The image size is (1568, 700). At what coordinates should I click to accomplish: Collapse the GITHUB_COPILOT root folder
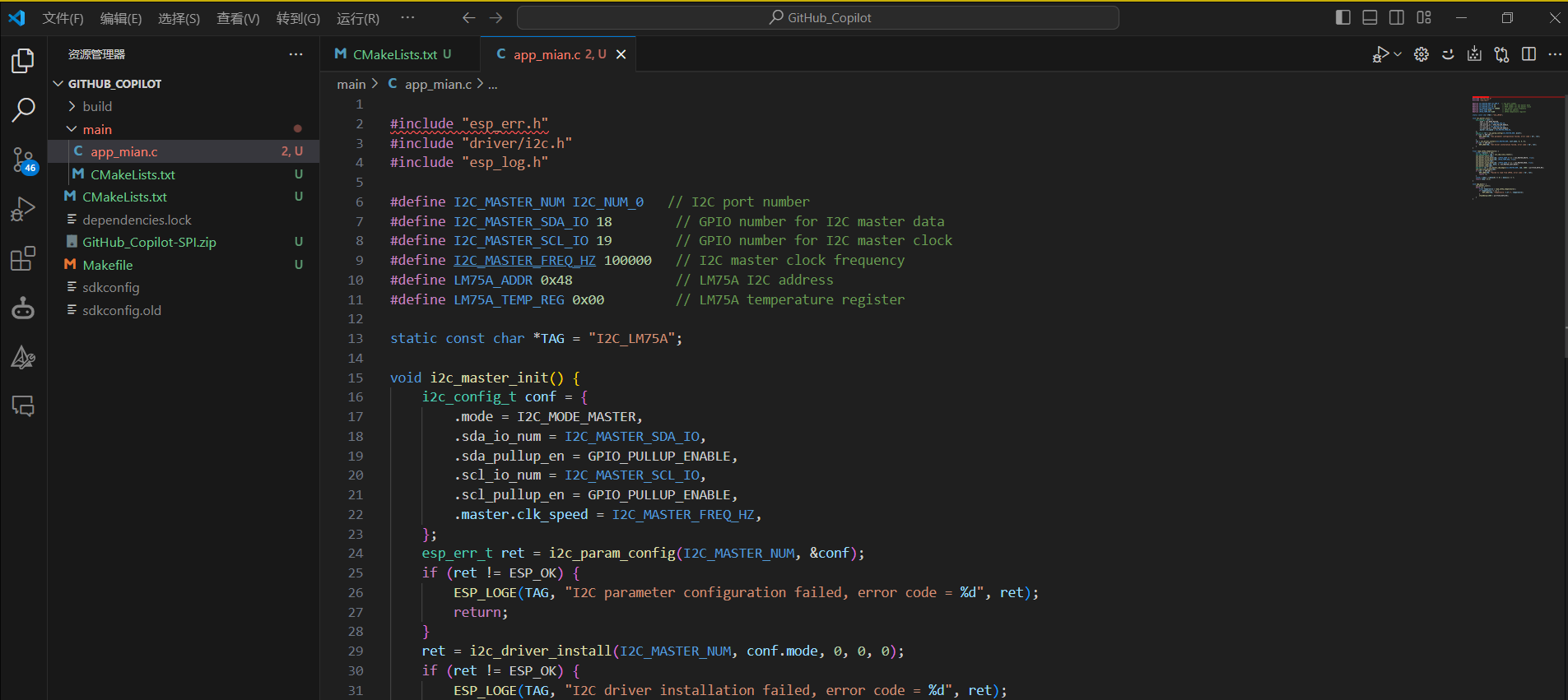pyautogui.click(x=58, y=84)
